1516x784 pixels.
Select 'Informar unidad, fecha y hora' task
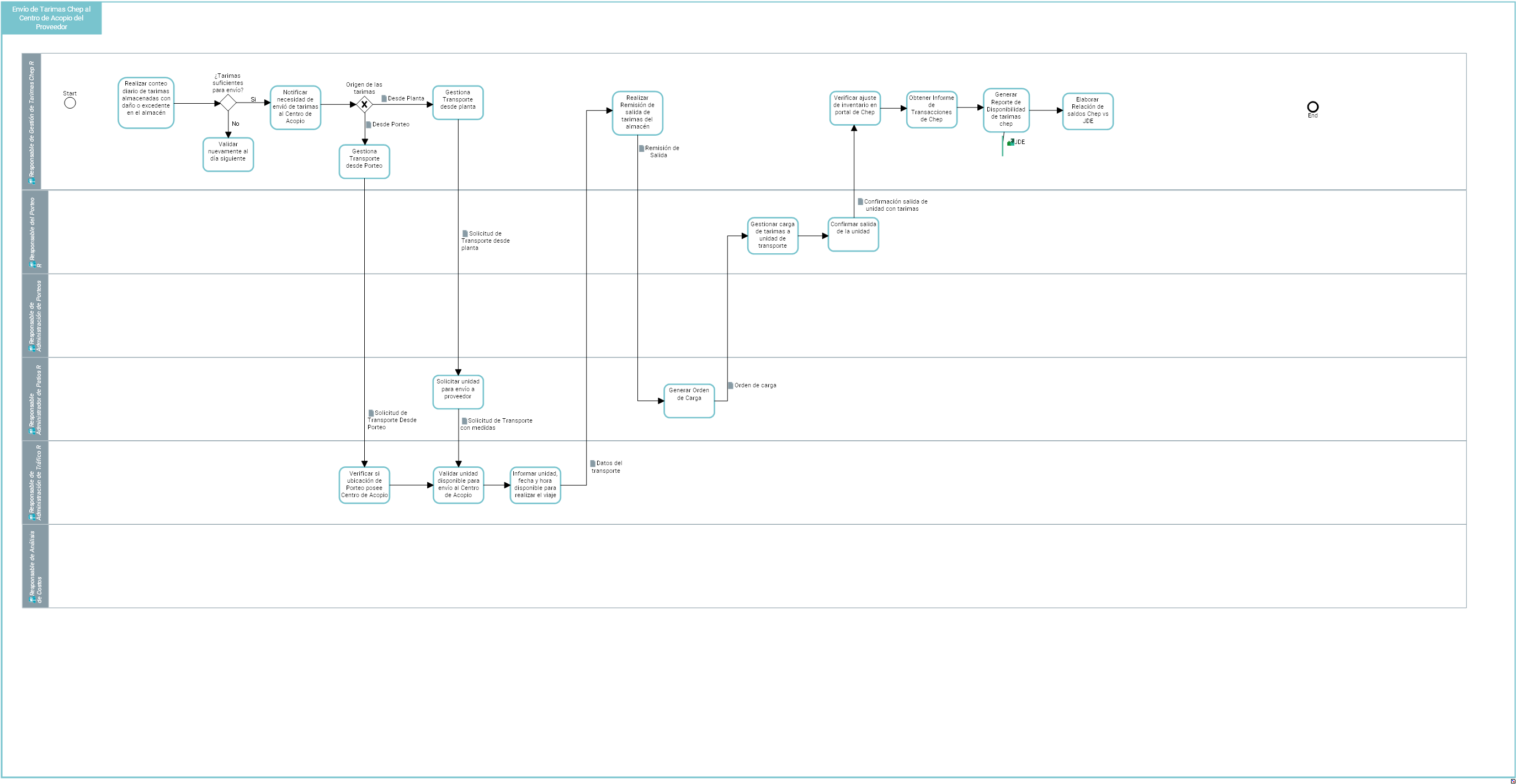(x=535, y=485)
